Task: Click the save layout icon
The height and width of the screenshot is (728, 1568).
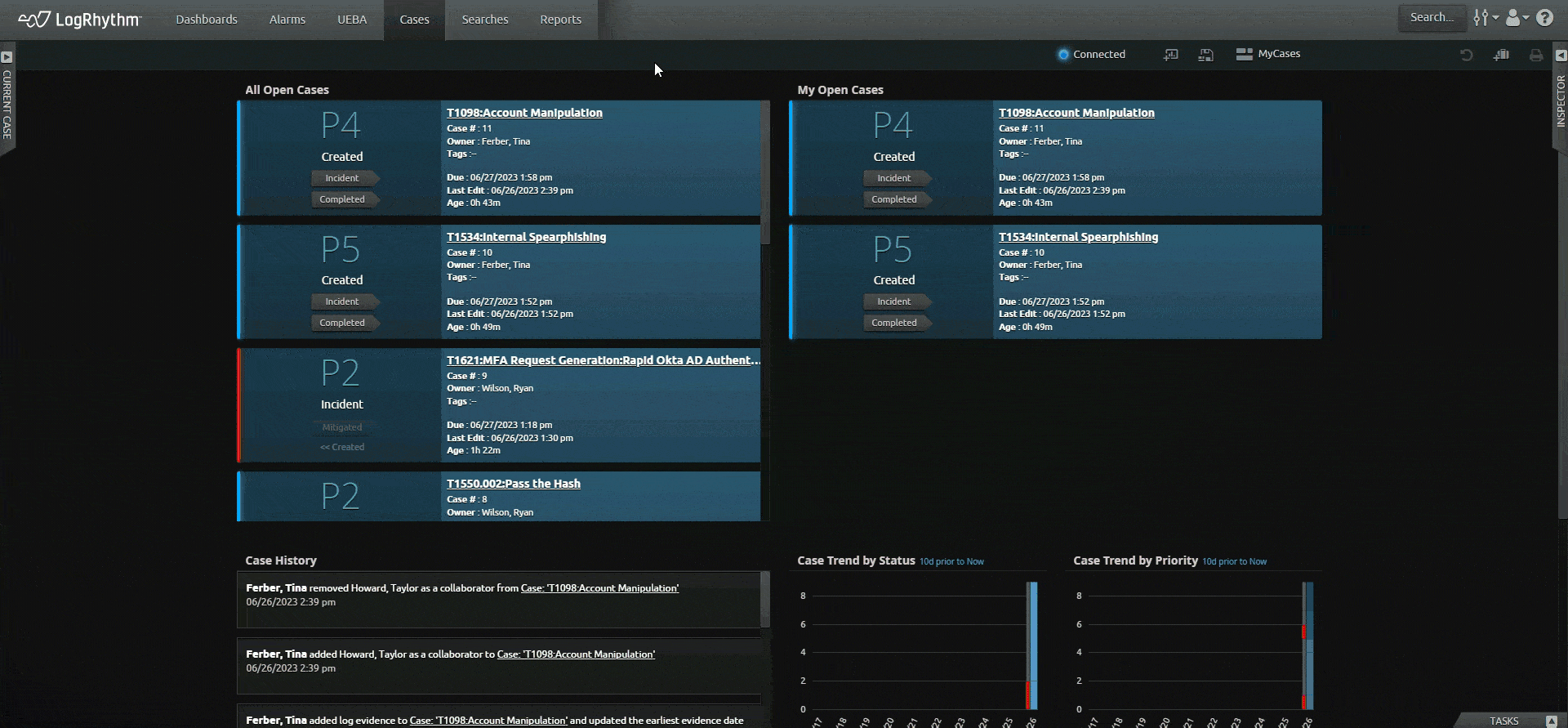Action: coord(1205,55)
